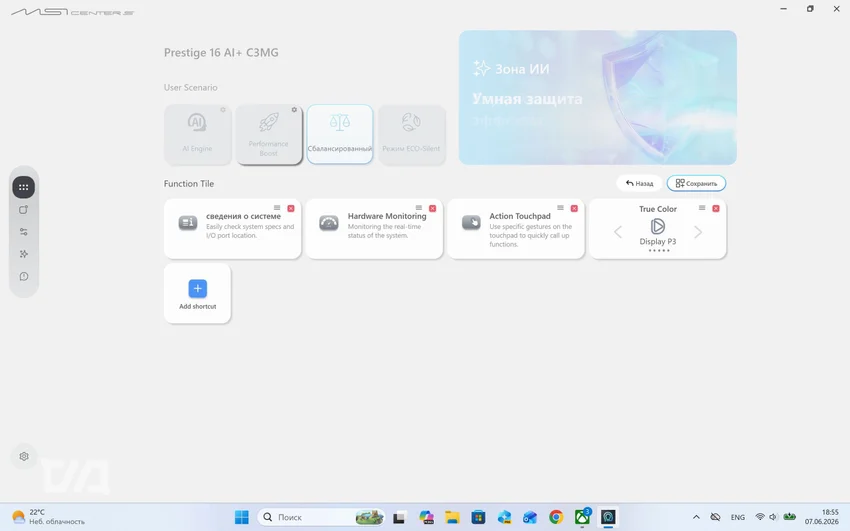Open Copilot from the taskbar
Screen dimensions: 850x531
pos(426,517)
